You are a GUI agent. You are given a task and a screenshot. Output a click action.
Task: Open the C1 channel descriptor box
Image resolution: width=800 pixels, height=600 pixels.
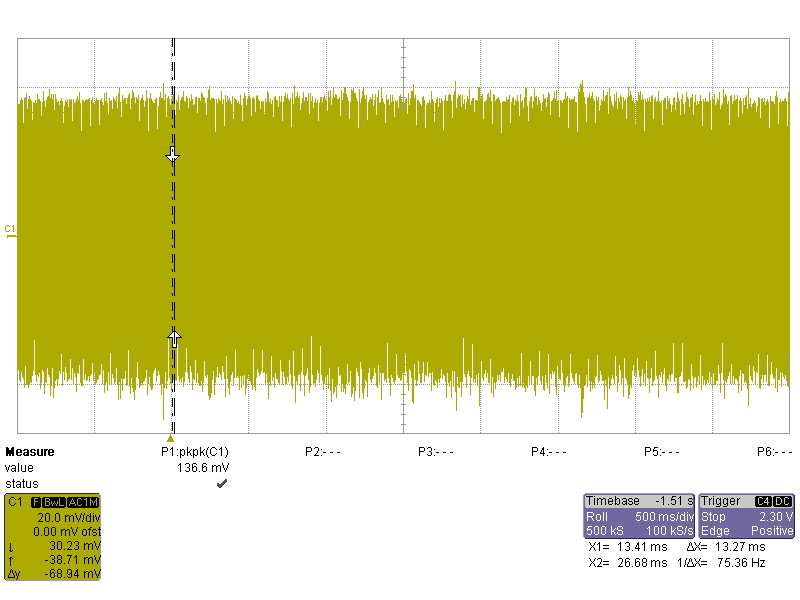(53, 537)
